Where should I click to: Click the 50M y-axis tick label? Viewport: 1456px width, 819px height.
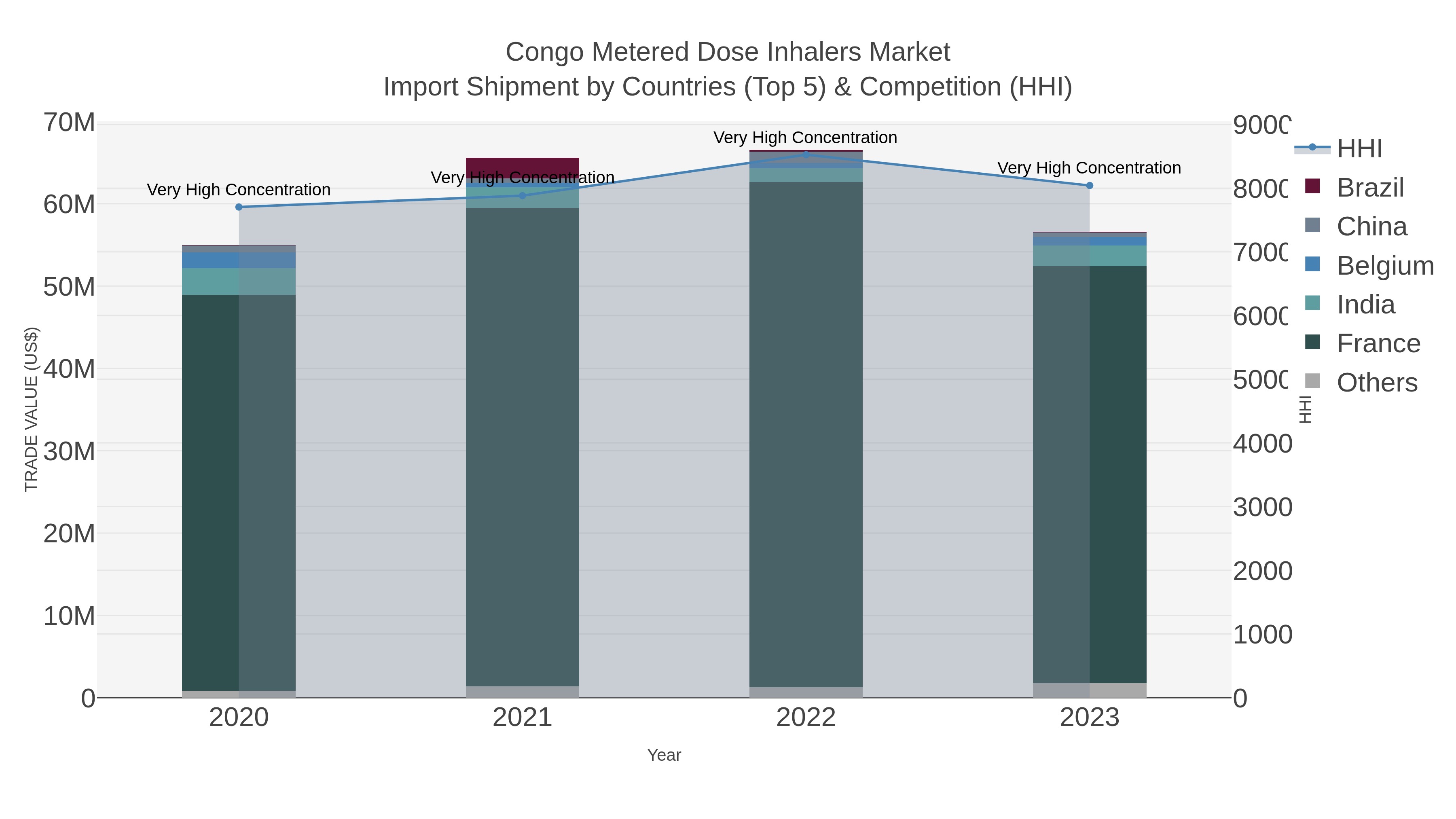(69, 287)
